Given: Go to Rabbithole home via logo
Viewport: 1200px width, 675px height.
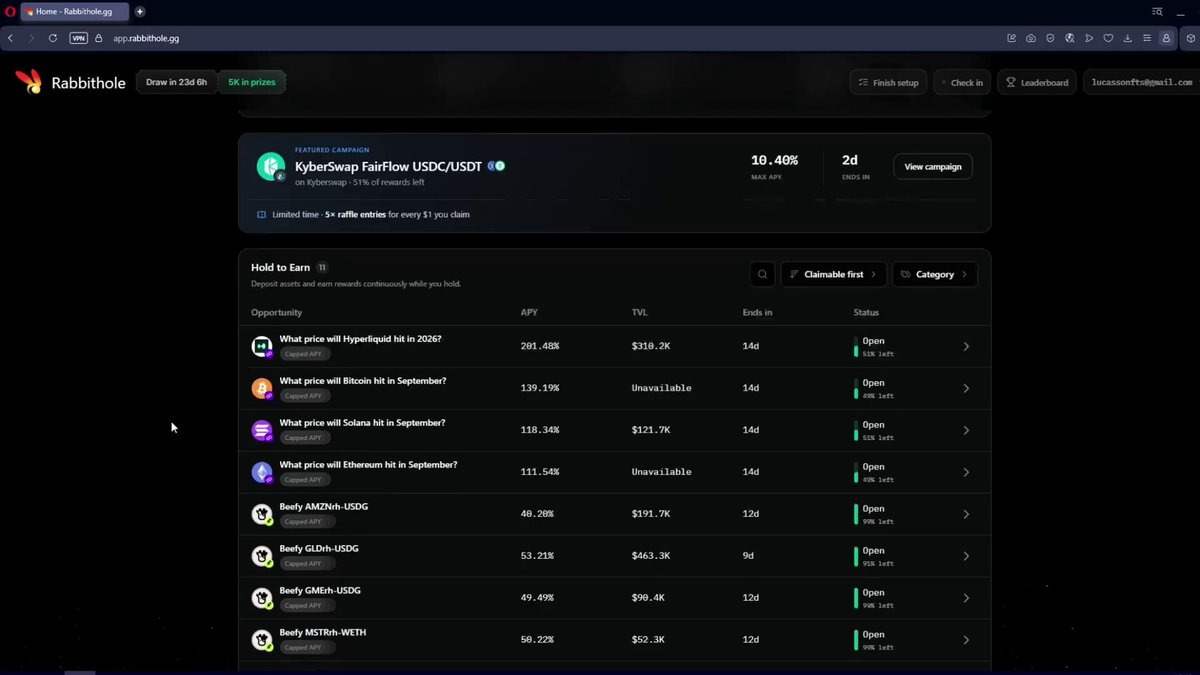Looking at the screenshot, I should click(70, 83).
